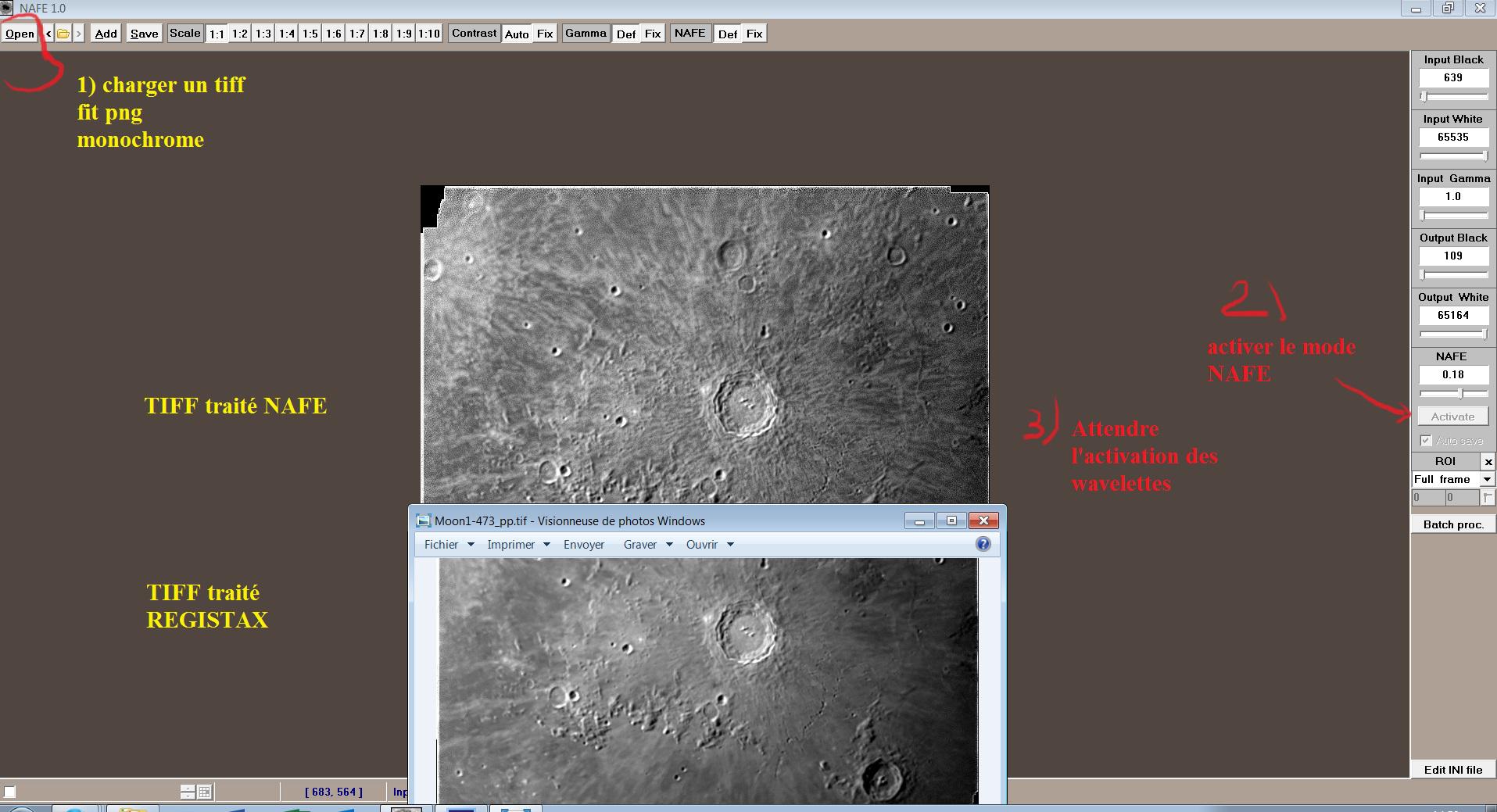The height and width of the screenshot is (812, 1497).
Task: Click the Output White slider
Action: [1453, 334]
